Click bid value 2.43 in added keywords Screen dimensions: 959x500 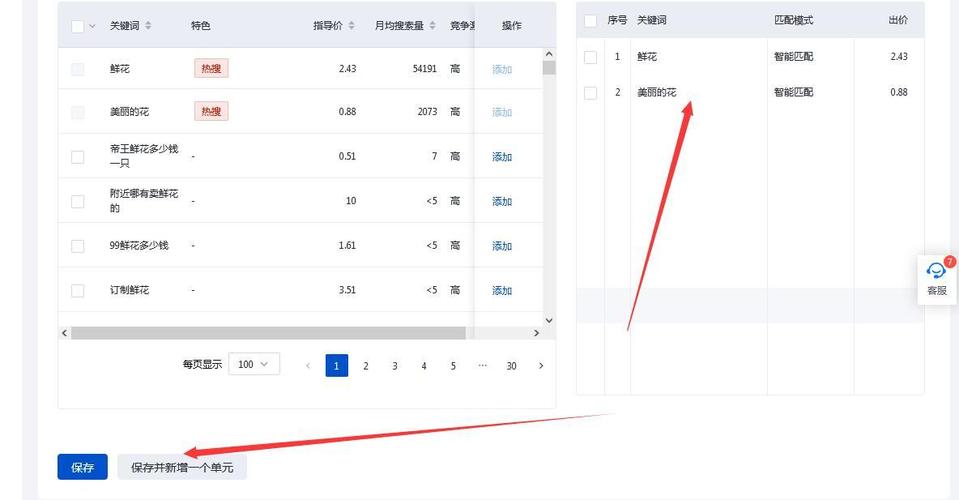898,56
